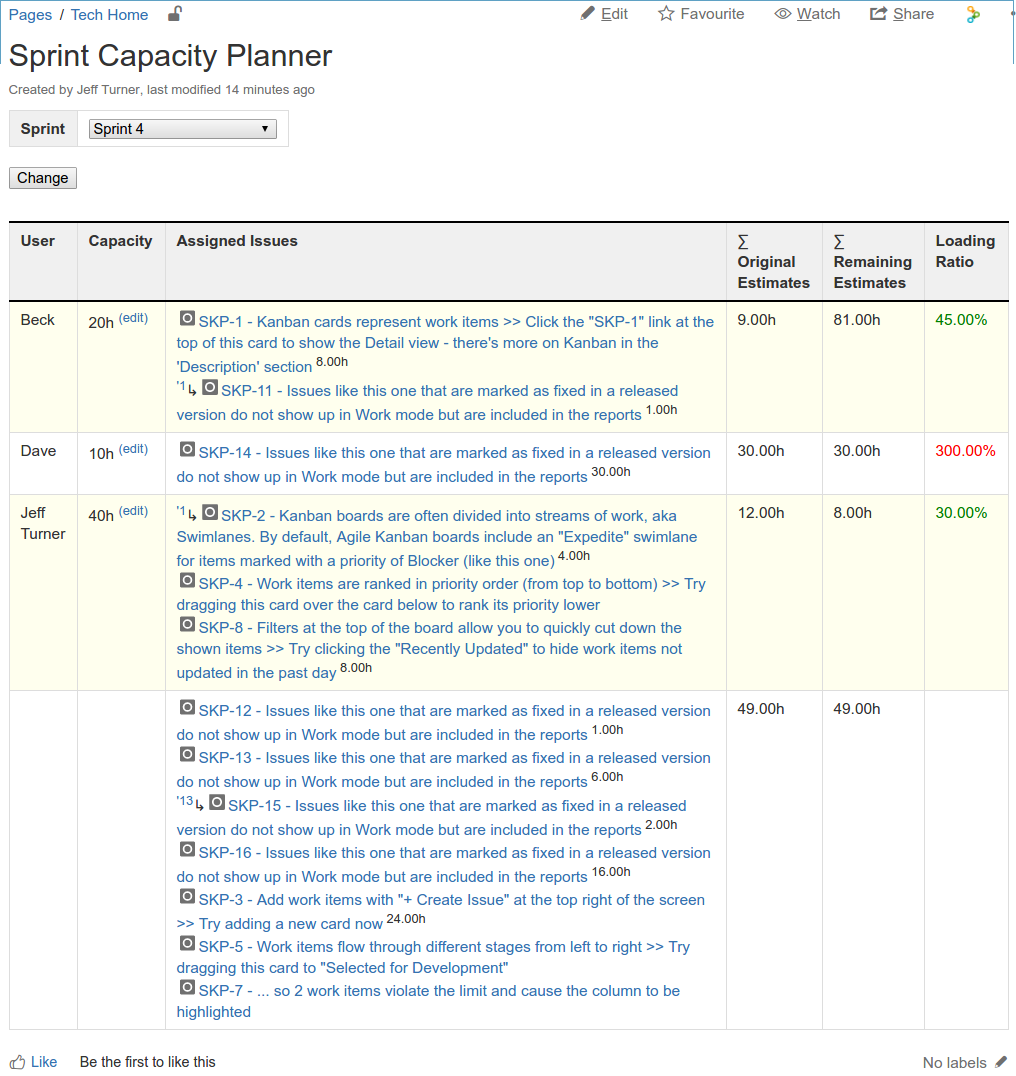Screen dimensions: 1016x1076
Task: Click the Loading Ratio column header
Action: tap(964, 251)
